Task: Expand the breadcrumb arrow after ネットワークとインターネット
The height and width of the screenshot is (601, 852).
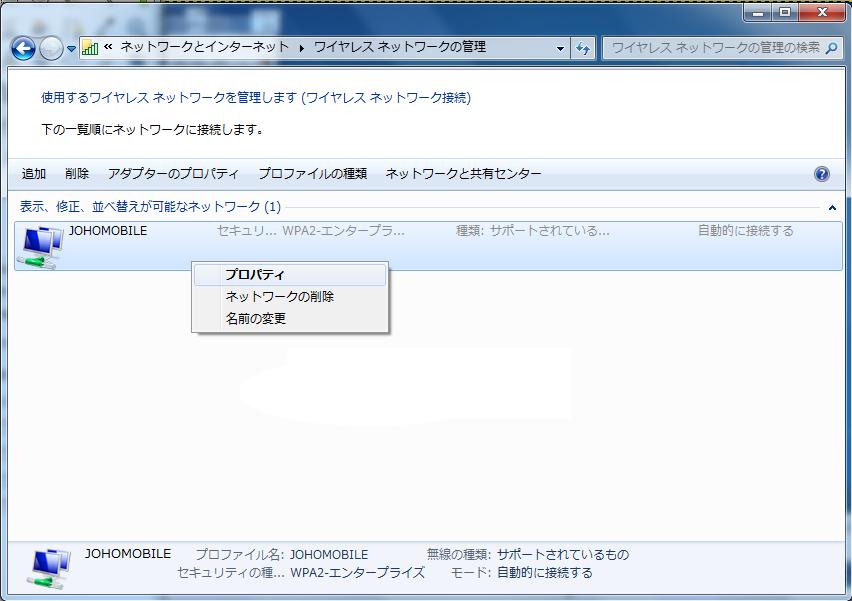Action: (x=302, y=48)
